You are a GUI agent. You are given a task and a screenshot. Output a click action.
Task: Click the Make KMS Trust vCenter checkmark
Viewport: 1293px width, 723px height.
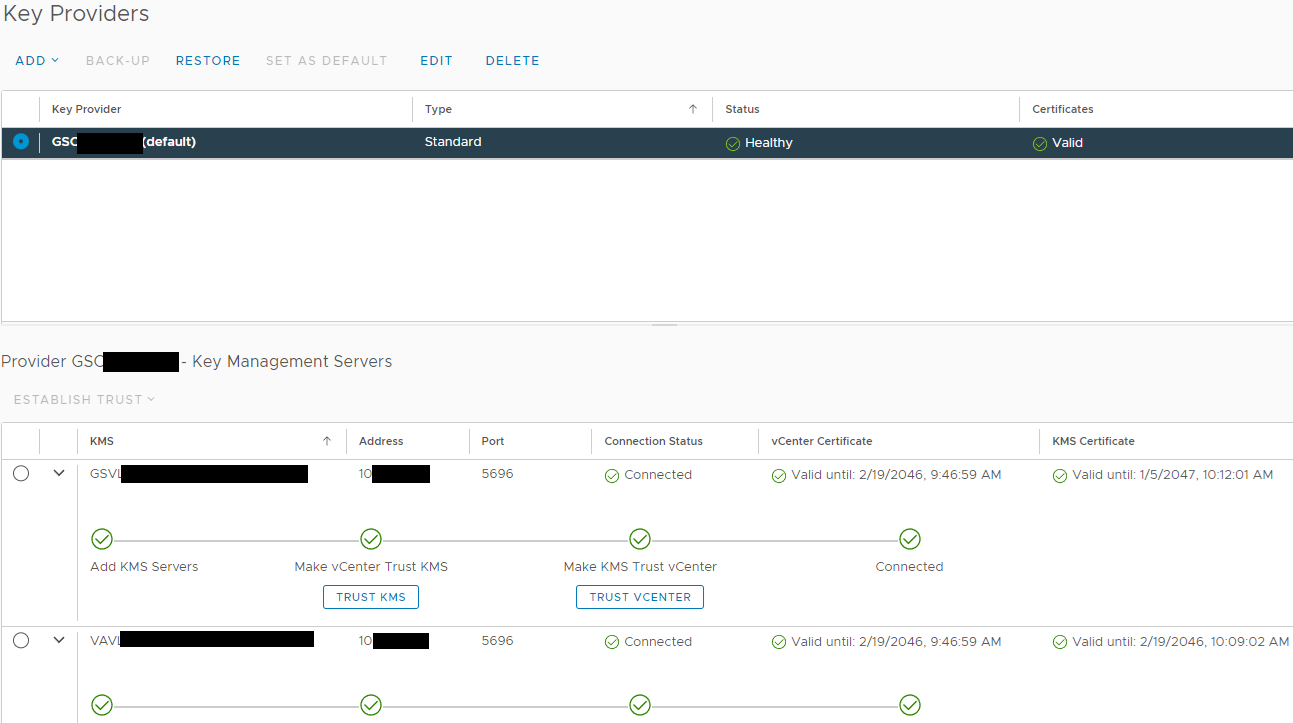pos(640,540)
